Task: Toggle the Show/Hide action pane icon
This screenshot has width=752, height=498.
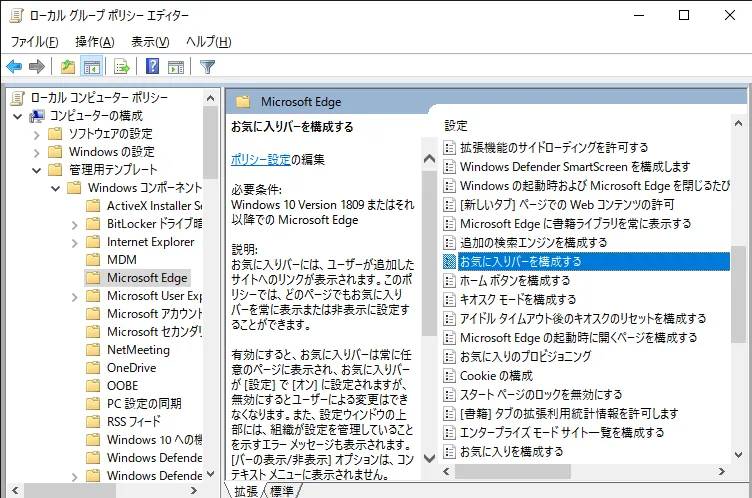Action: [x=176, y=66]
